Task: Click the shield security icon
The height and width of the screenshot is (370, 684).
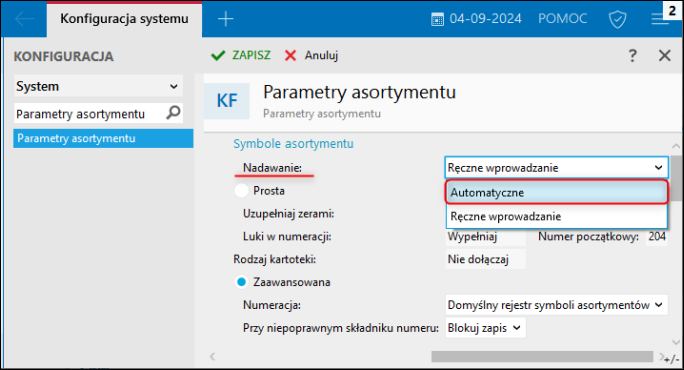Action: [617, 19]
